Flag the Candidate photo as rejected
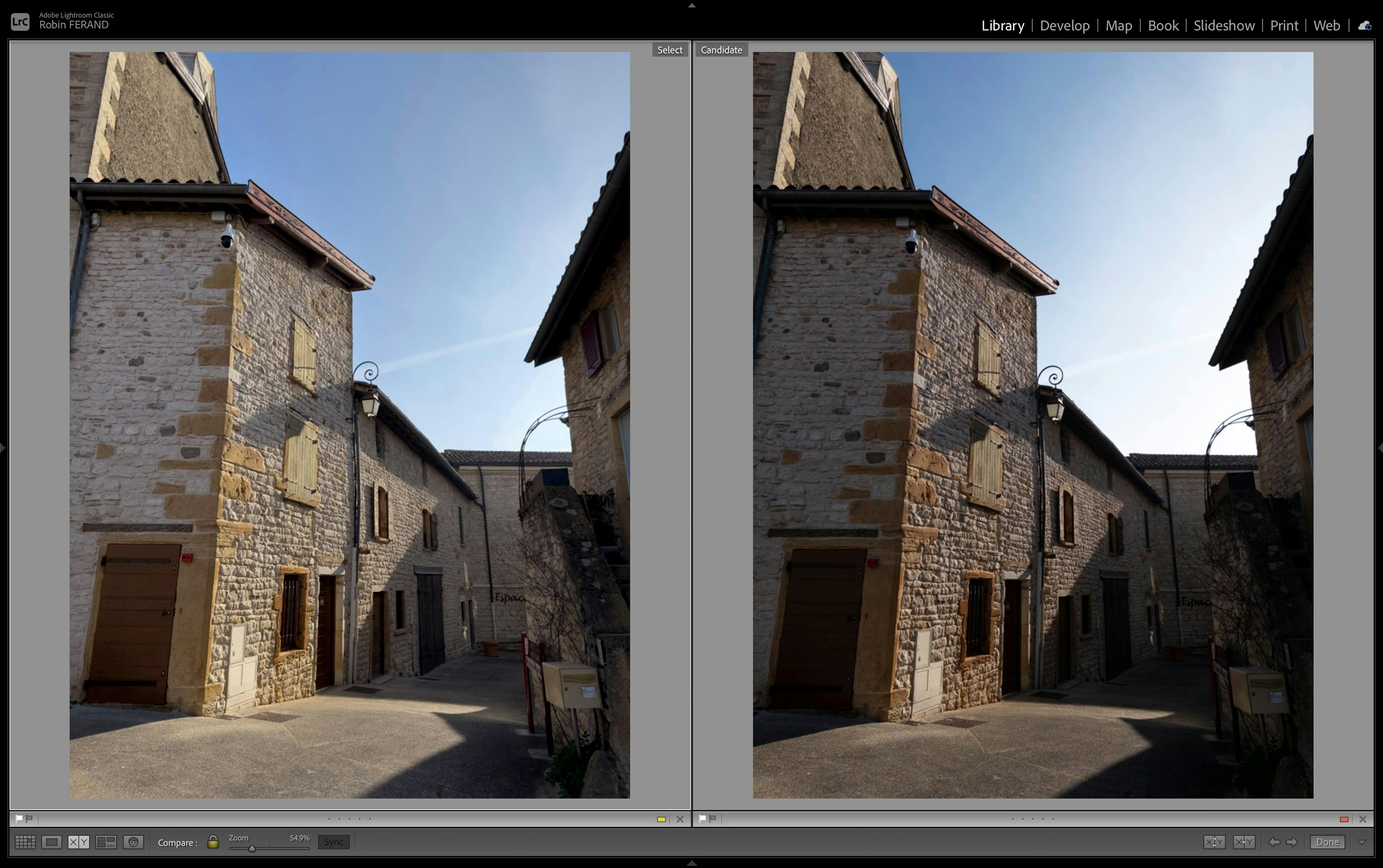This screenshot has width=1383, height=868. [713, 819]
